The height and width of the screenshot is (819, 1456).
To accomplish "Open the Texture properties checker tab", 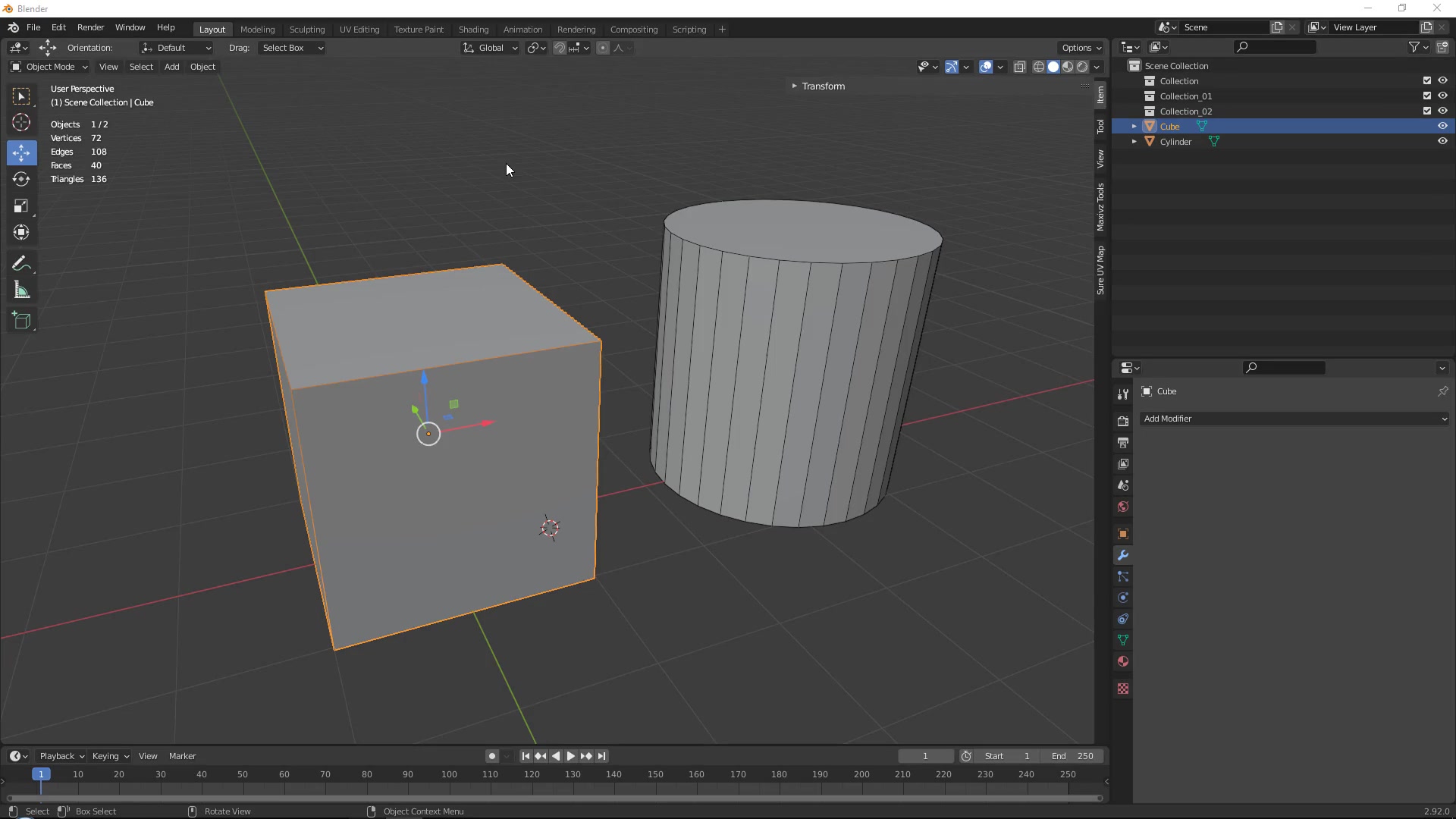I will pyautogui.click(x=1123, y=689).
